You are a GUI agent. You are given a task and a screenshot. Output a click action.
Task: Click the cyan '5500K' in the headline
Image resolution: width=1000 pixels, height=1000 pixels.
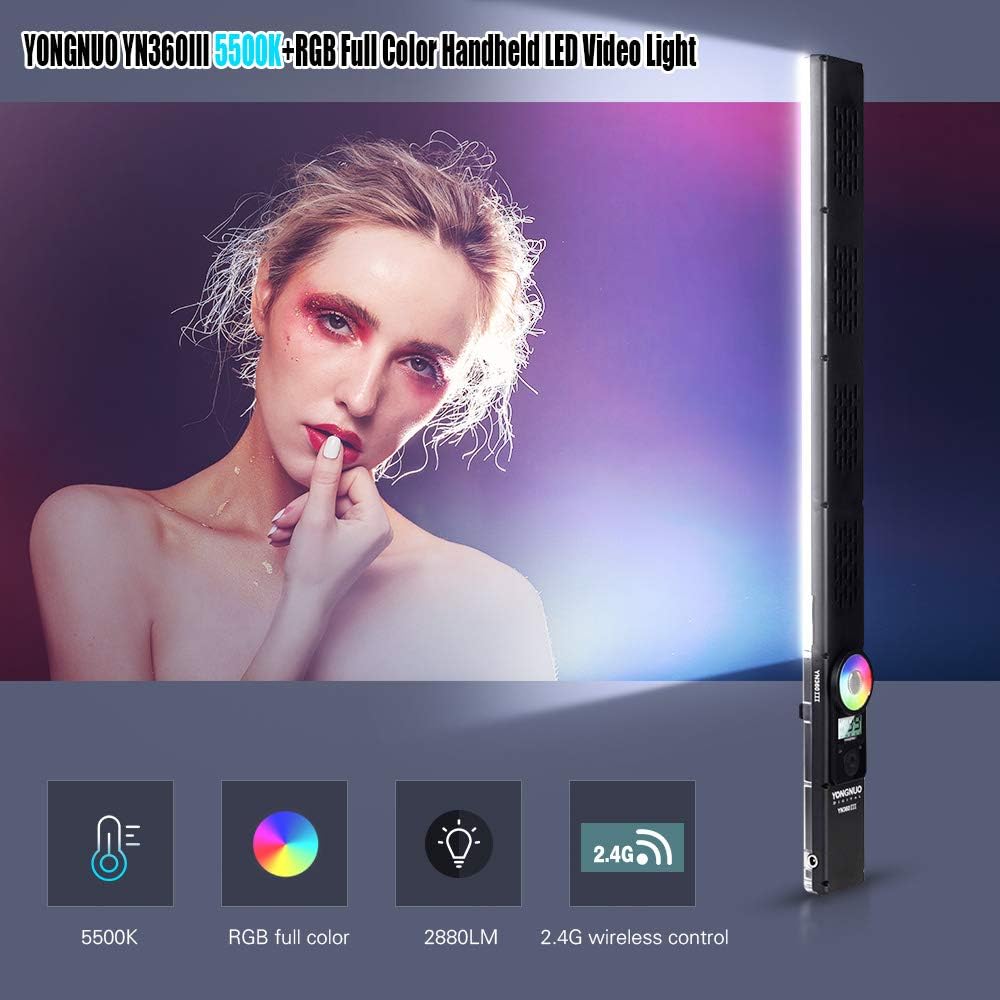coord(247,52)
